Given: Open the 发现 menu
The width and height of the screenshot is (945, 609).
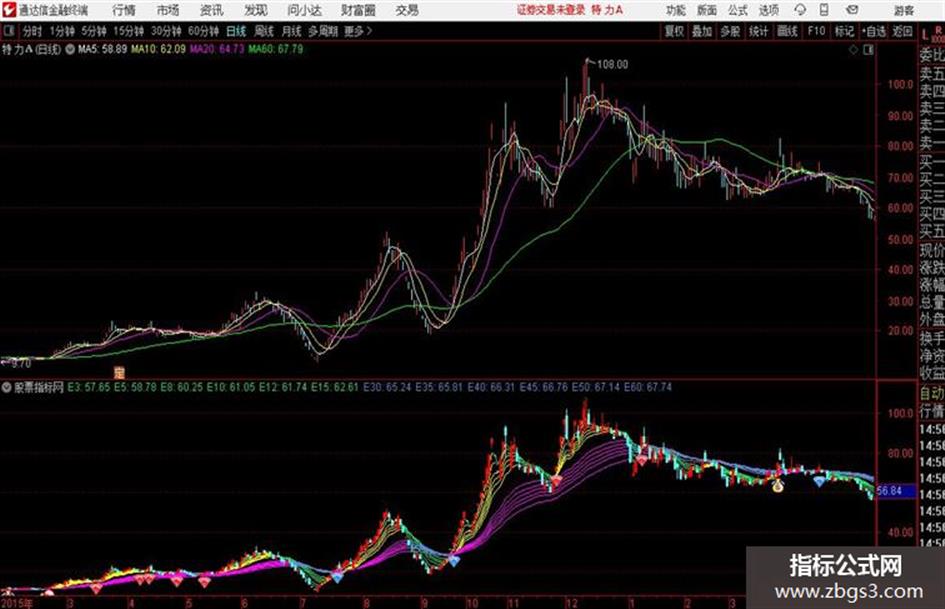Looking at the screenshot, I should 256,10.
